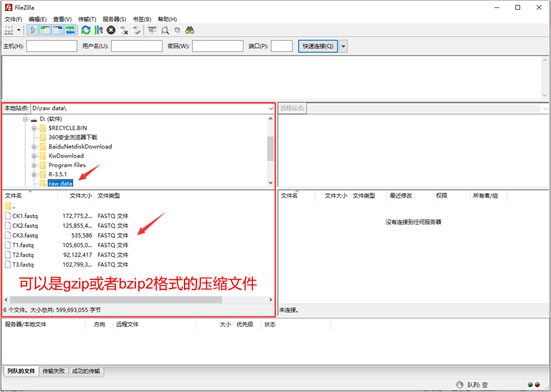Click the Program Files folder icon
The height and width of the screenshot is (392, 551).
point(43,165)
